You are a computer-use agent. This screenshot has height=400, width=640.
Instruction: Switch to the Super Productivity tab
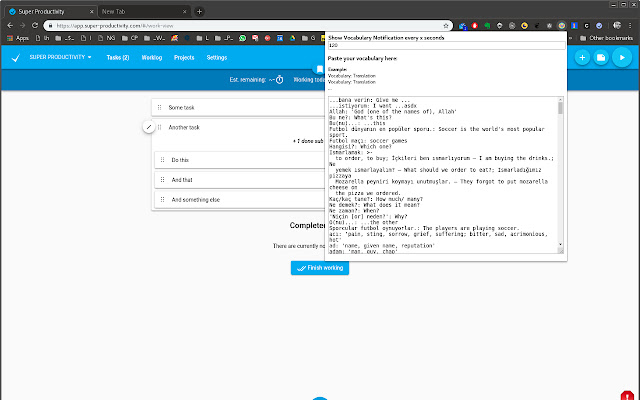(51, 11)
